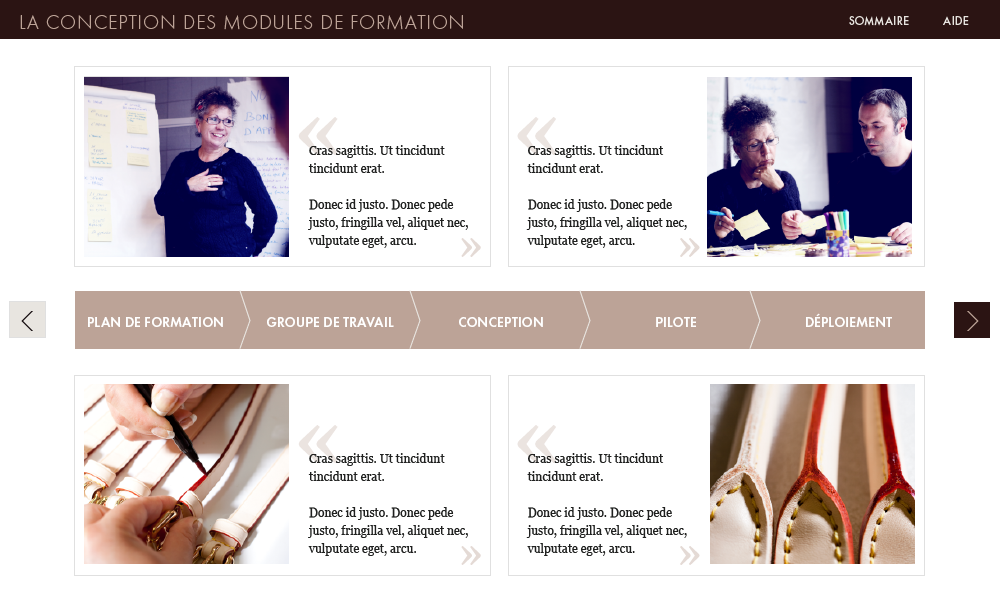The height and width of the screenshot is (600, 1000).
Task: Click the page title La Conception des Modules
Action: pyautogui.click(x=242, y=22)
